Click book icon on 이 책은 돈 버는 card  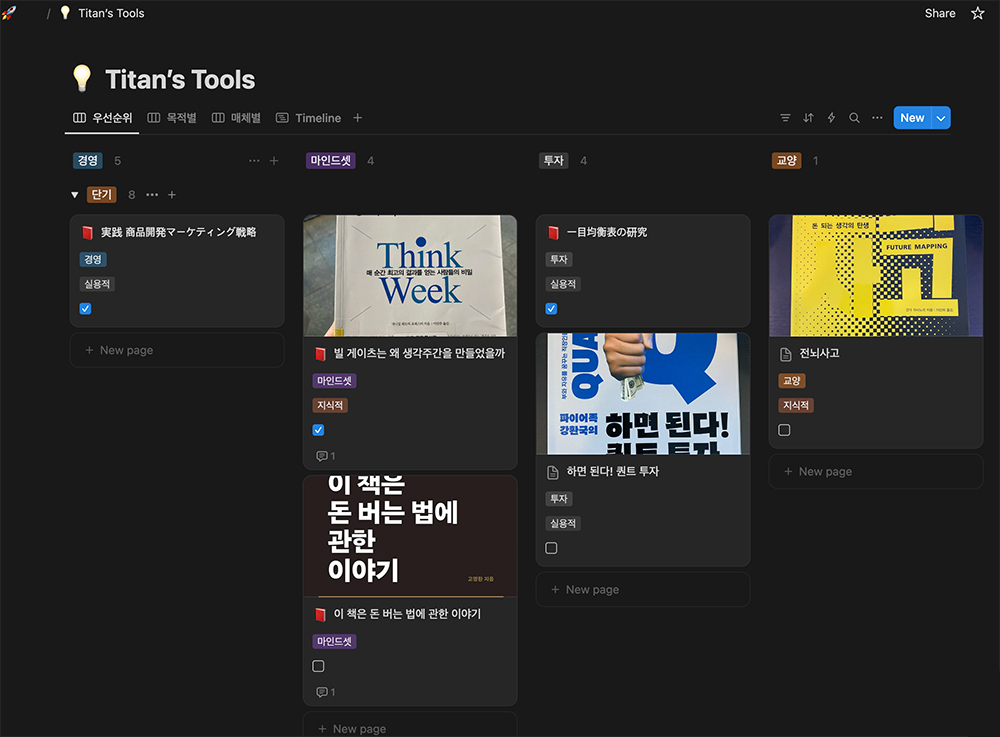pyautogui.click(x=320, y=615)
